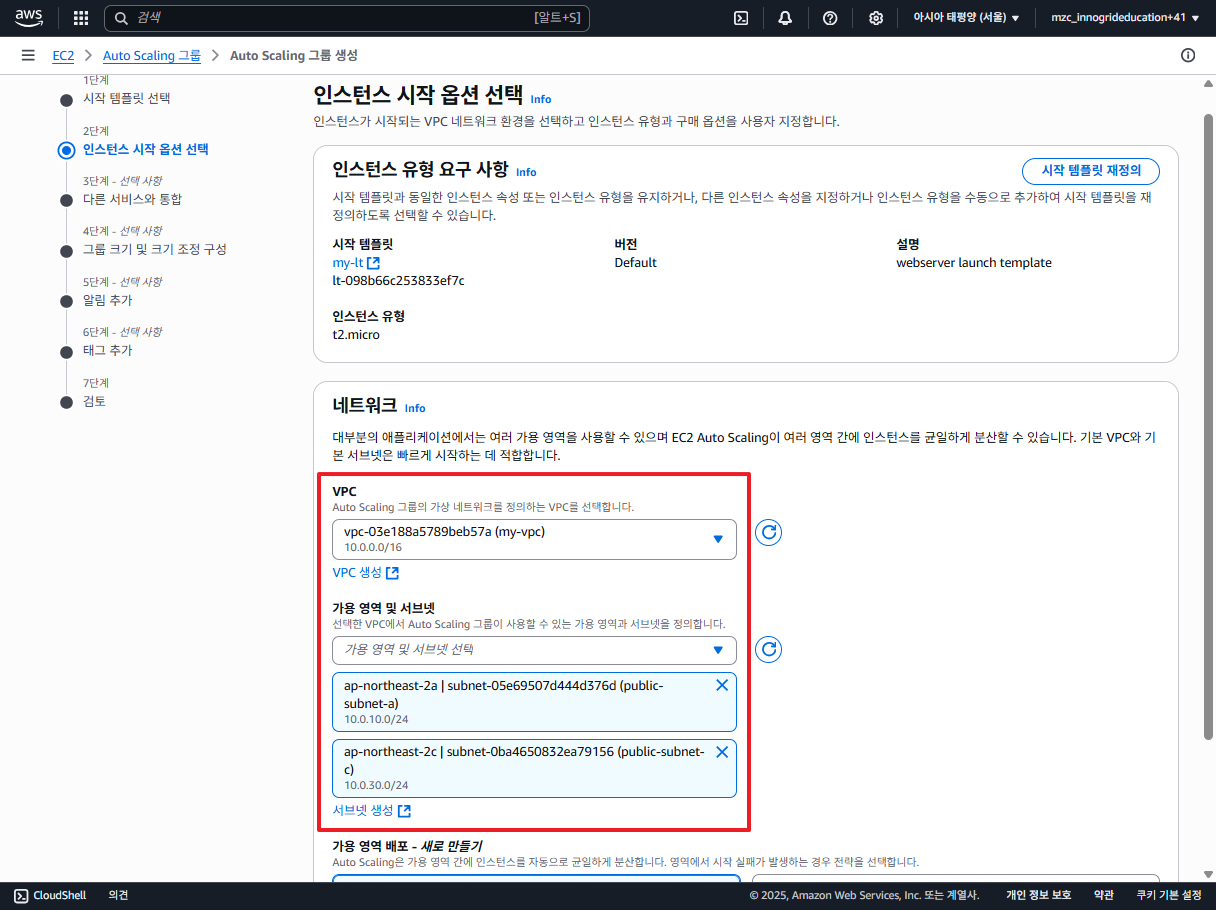1216x910 pixels.
Task: Click the CloudShell icon in the footer
Action: (x=21, y=895)
